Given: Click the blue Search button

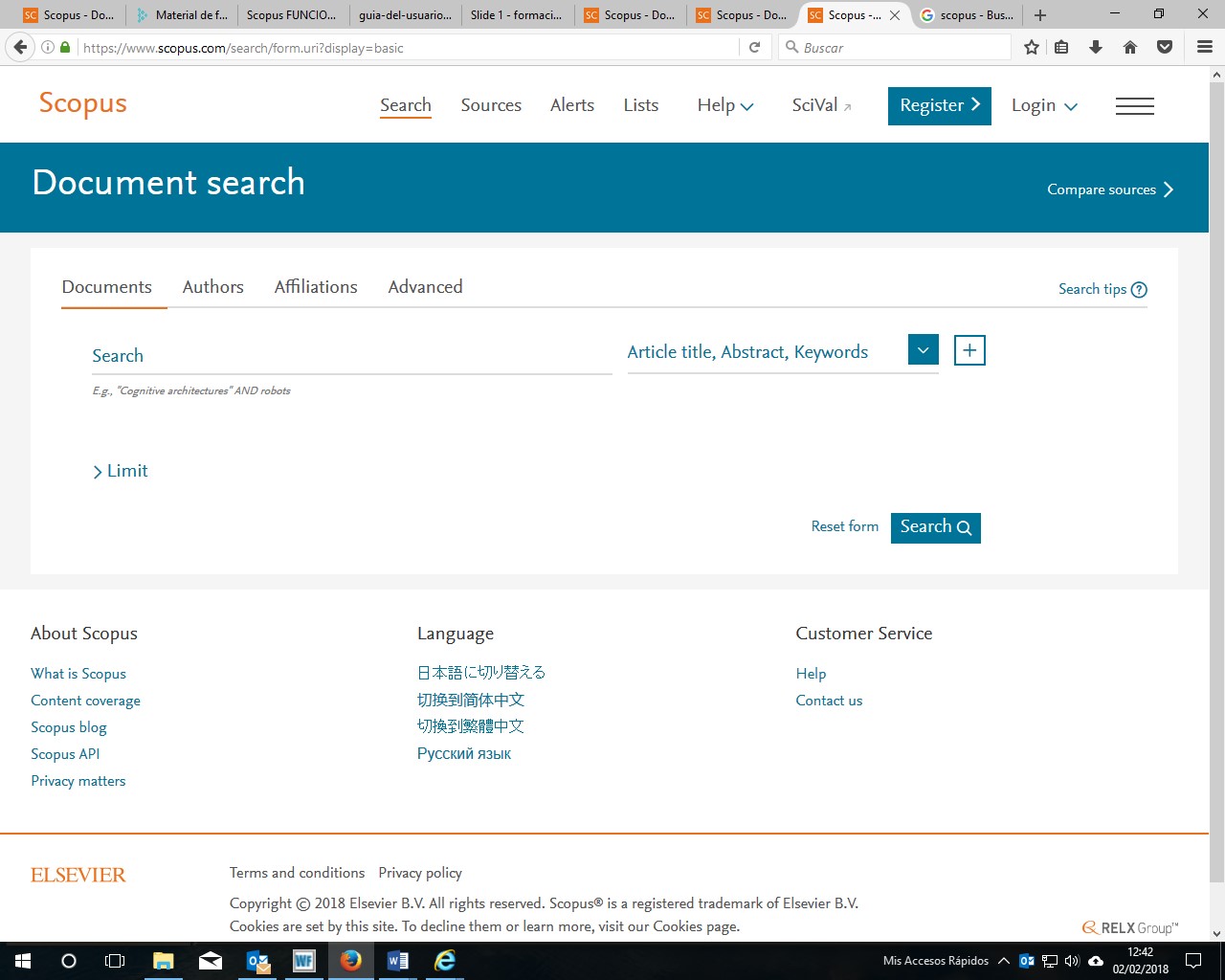Looking at the screenshot, I should coord(936,527).
